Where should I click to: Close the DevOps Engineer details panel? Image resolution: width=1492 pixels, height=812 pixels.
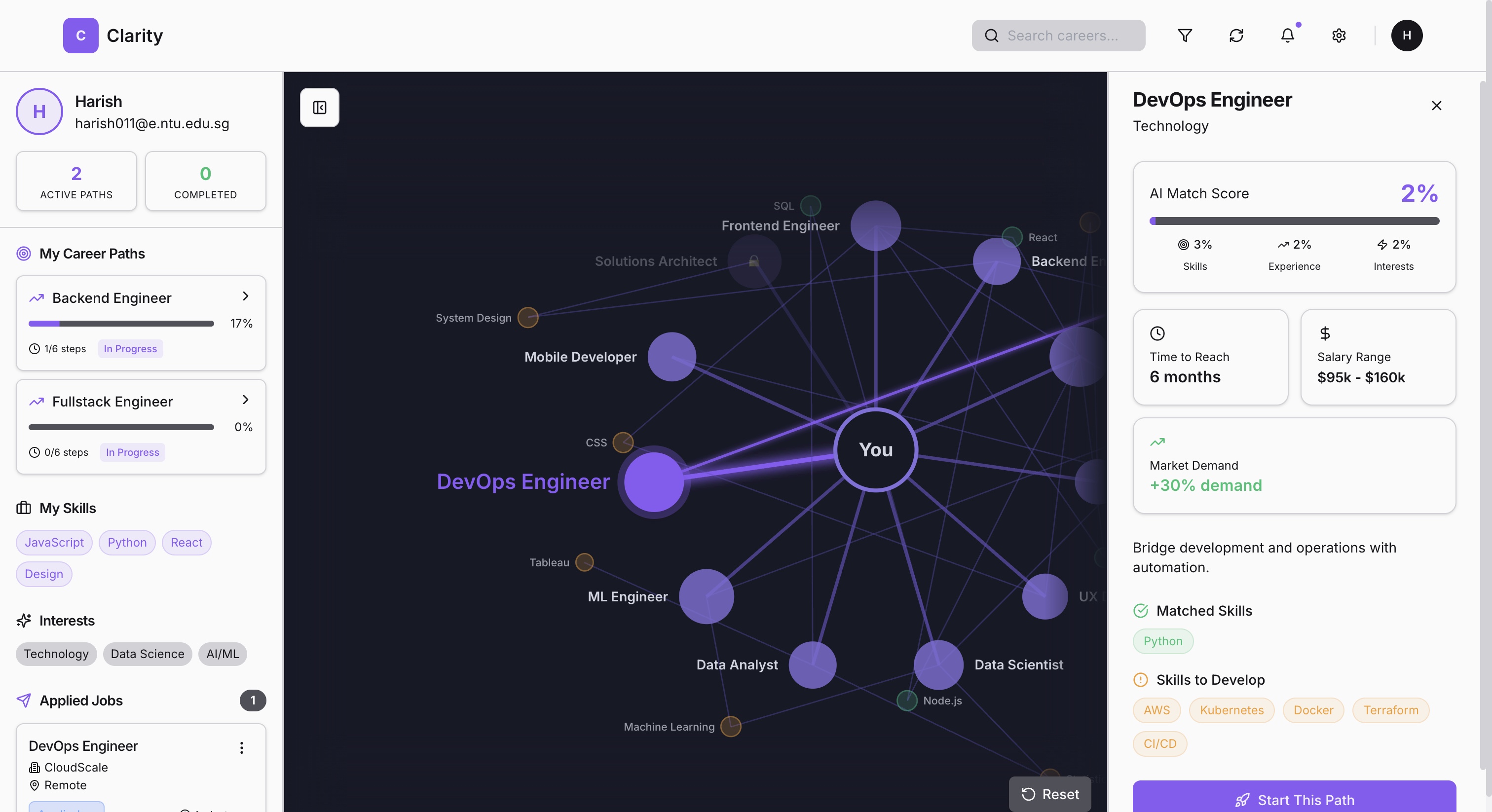click(1436, 106)
